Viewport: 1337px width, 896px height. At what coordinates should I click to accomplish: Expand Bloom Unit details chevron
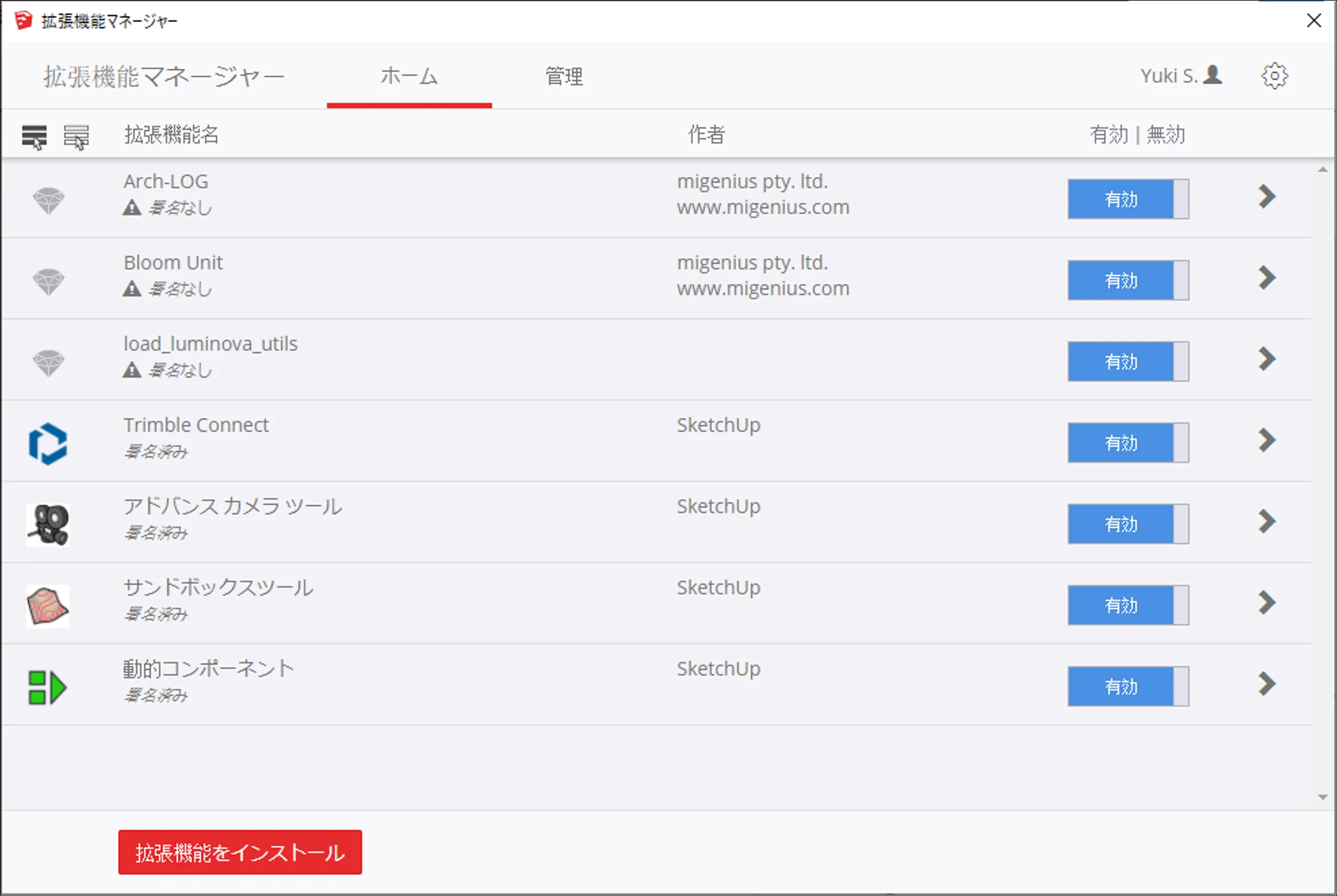[1267, 278]
